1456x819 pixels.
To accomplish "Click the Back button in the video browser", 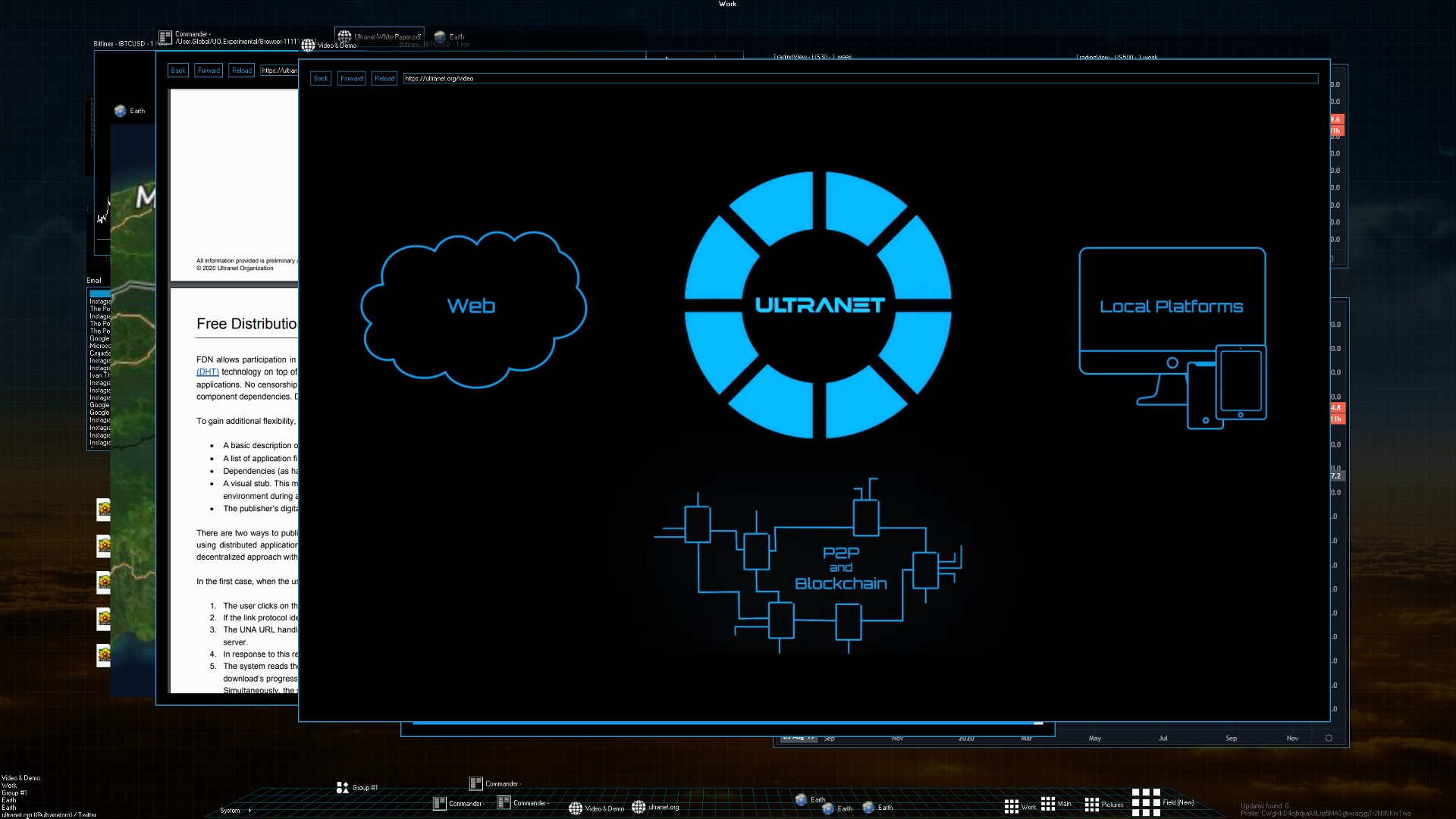I will point(321,78).
